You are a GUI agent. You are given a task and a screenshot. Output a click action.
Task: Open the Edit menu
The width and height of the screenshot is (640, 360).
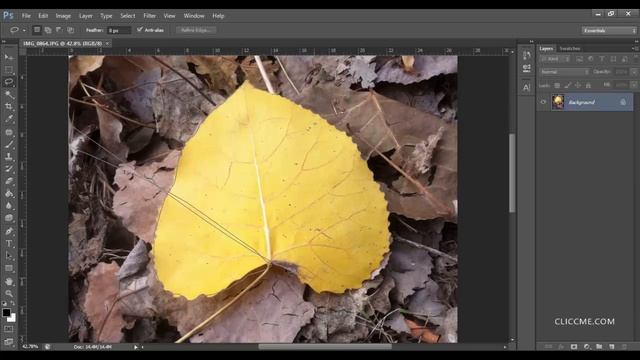point(43,16)
